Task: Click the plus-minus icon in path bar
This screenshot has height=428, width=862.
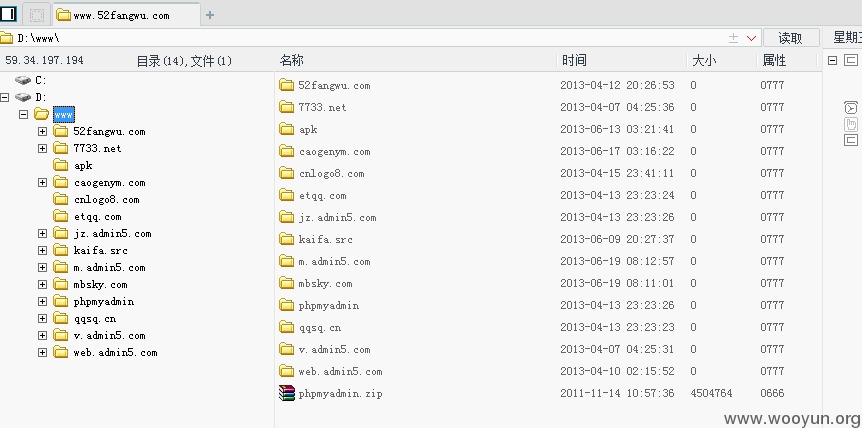Action: (733, 38)
